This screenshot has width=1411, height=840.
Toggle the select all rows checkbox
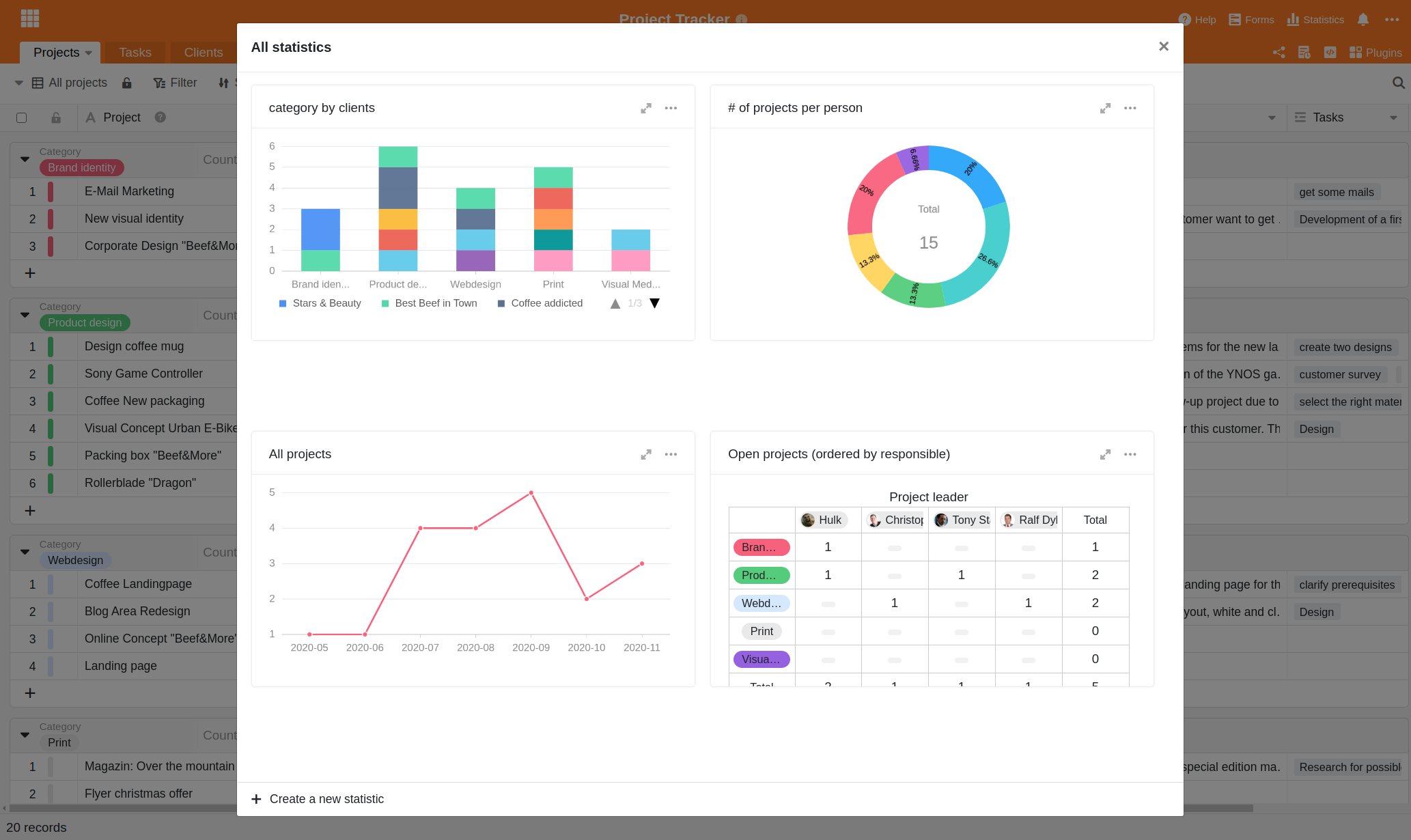(22, 117)
